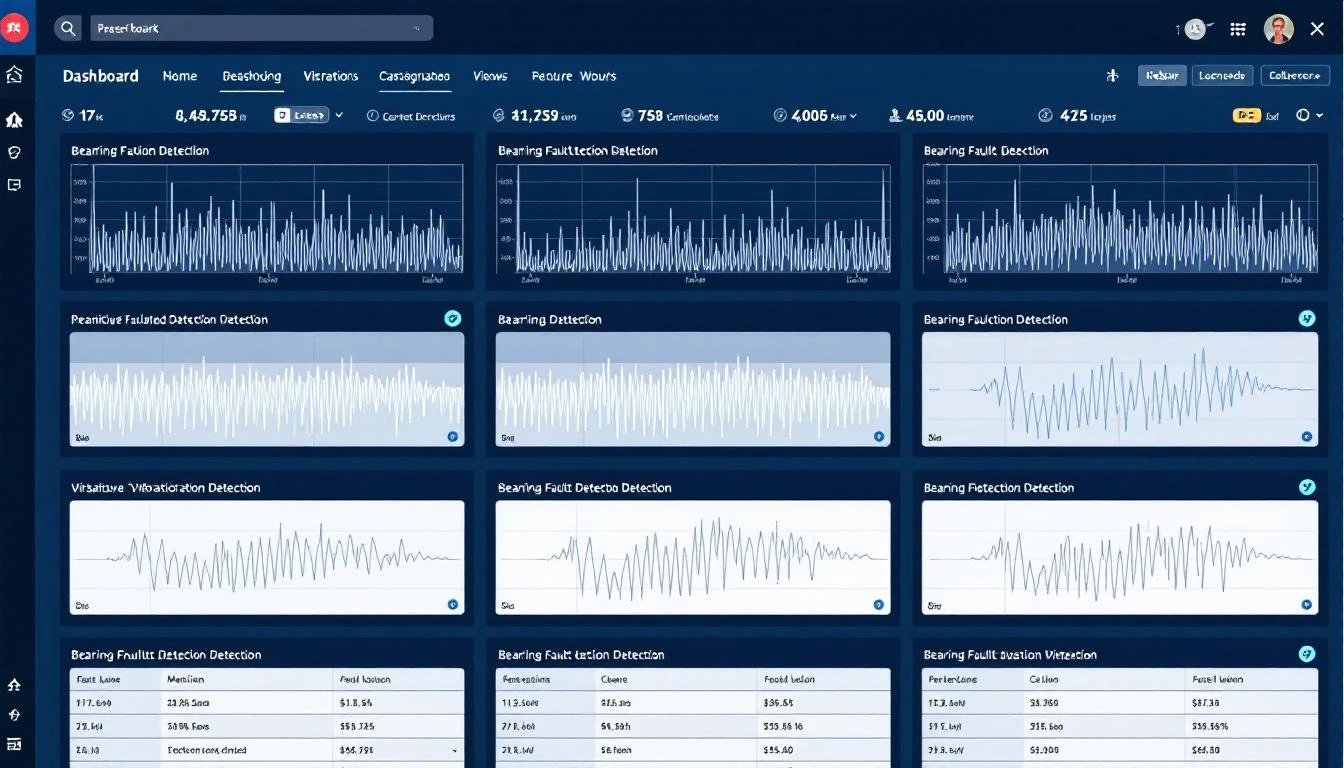Select the Home menu item
The height and width of the screenshot is (768, 1344).
pos(180,76)
